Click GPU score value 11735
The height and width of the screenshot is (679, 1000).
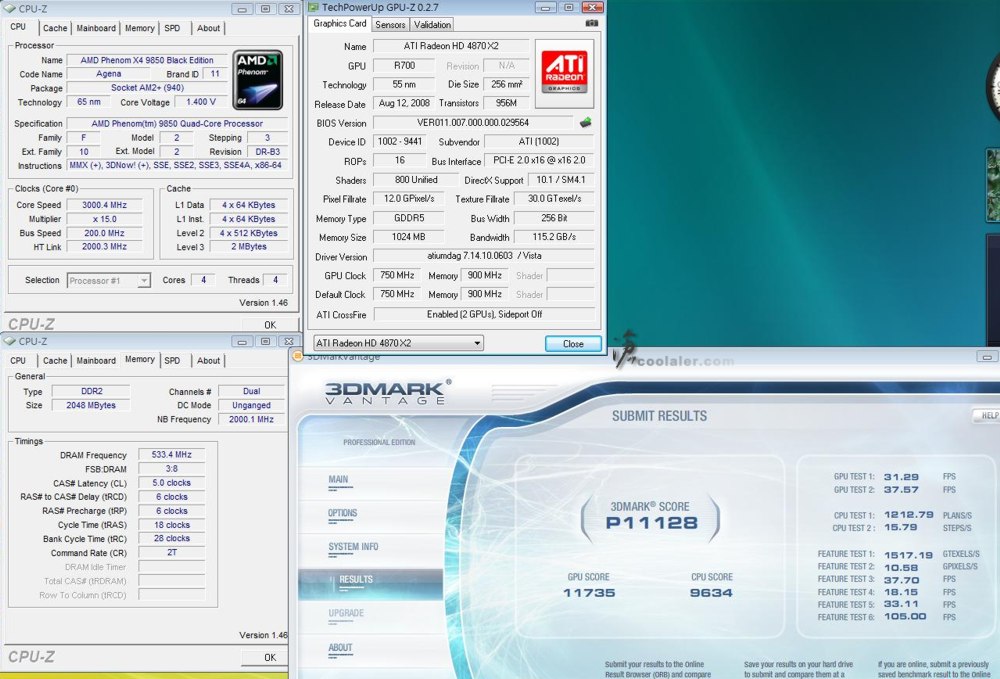click(589, 593)
